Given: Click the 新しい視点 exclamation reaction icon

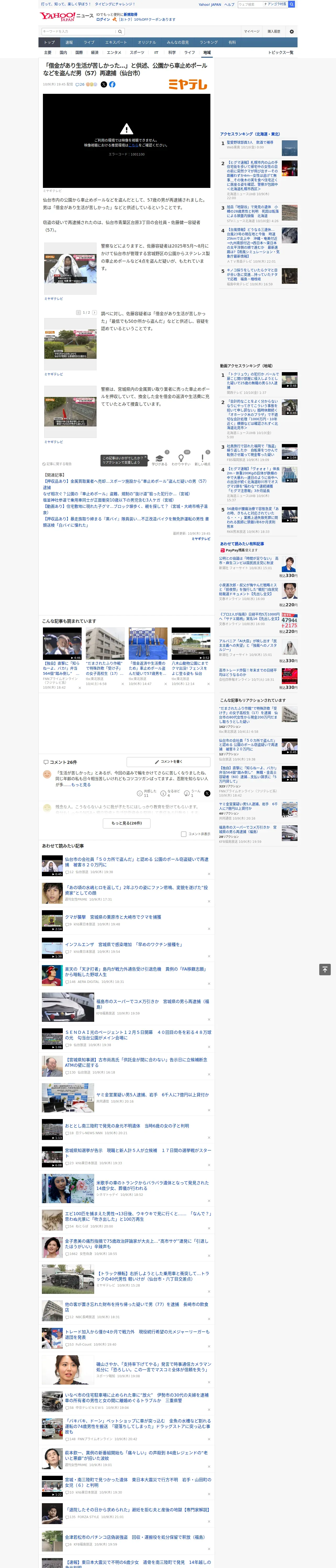Looking at the screenshot, I should click(203, 458).
